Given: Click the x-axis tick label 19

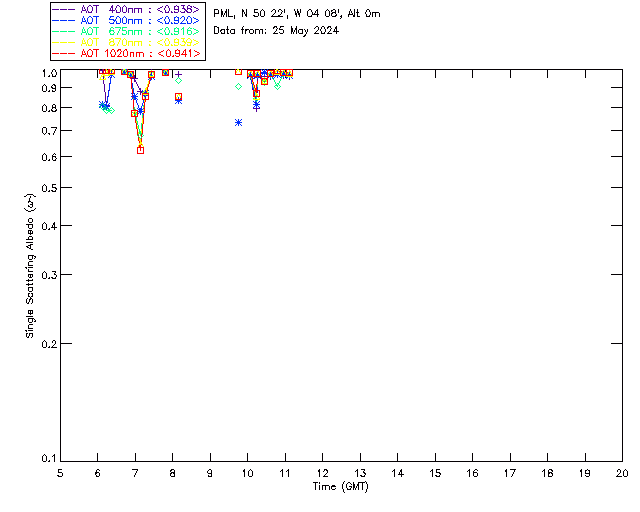Looking at the screenshot, I should [x=585, y=473].
